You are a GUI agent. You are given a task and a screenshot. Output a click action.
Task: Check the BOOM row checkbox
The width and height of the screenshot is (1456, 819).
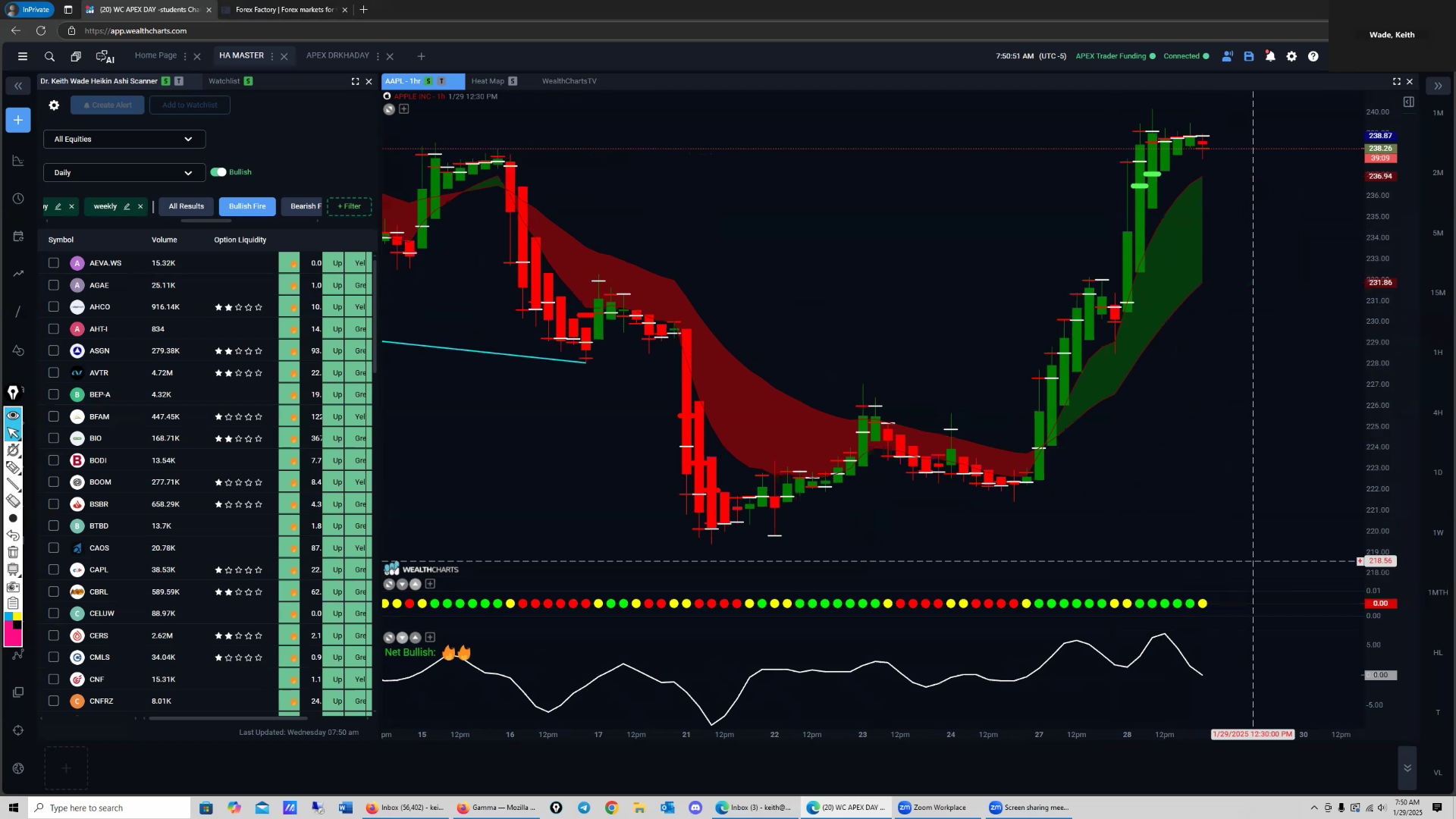click(53, 482)
